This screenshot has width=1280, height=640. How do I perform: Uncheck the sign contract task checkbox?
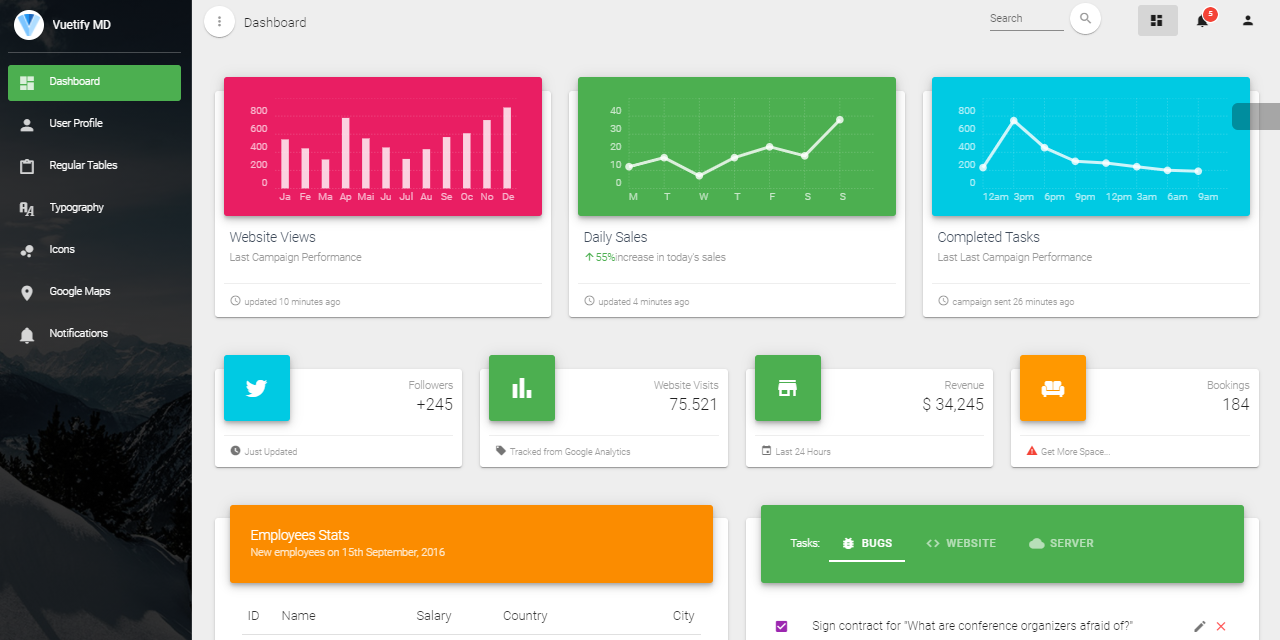tap(781, 625)
